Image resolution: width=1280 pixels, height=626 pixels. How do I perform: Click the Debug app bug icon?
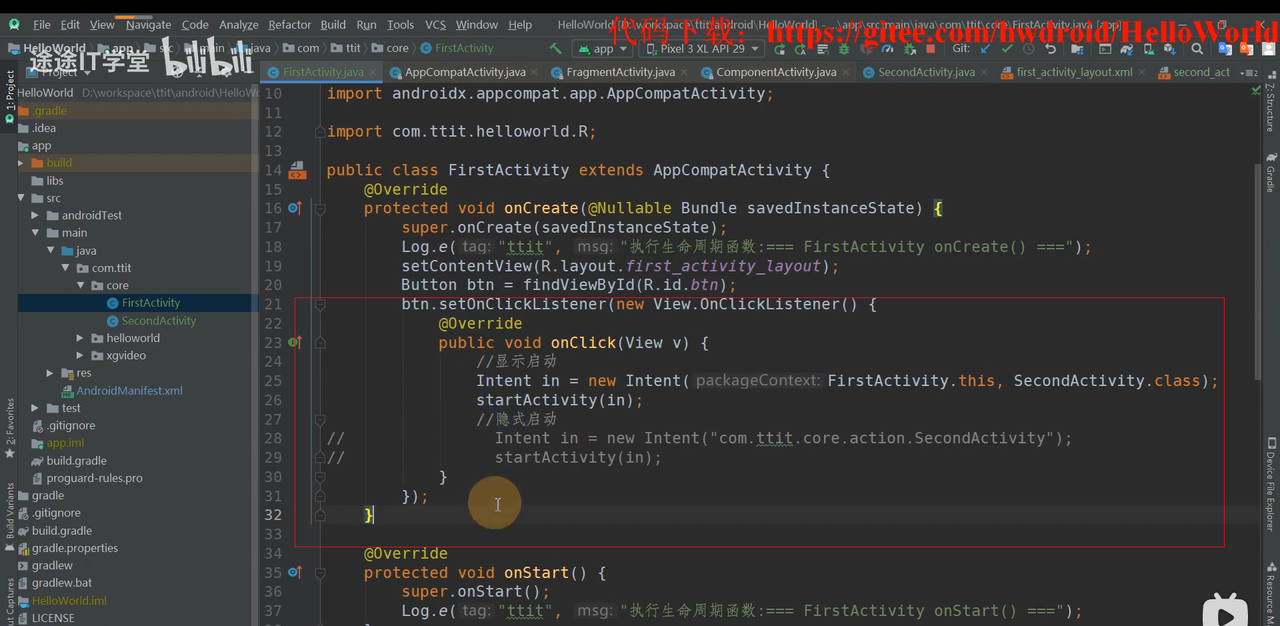pos(845,48)
